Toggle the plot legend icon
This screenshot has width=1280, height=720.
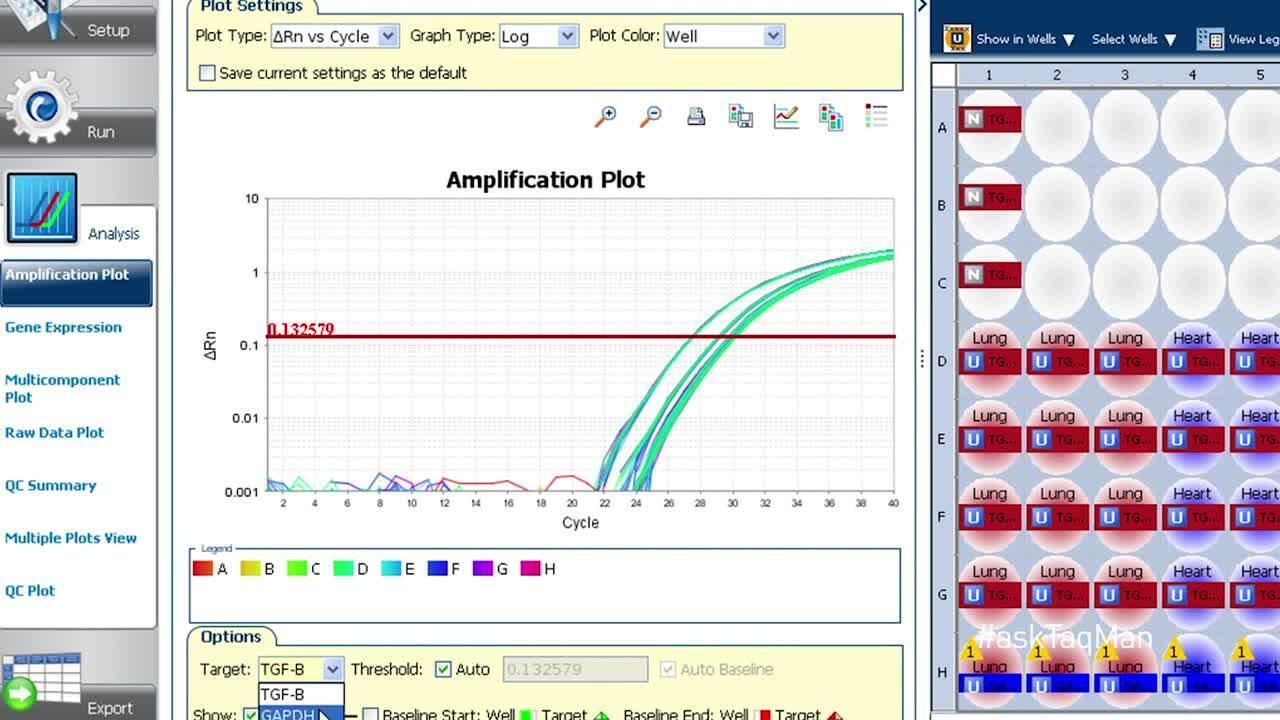pos(876,117)
